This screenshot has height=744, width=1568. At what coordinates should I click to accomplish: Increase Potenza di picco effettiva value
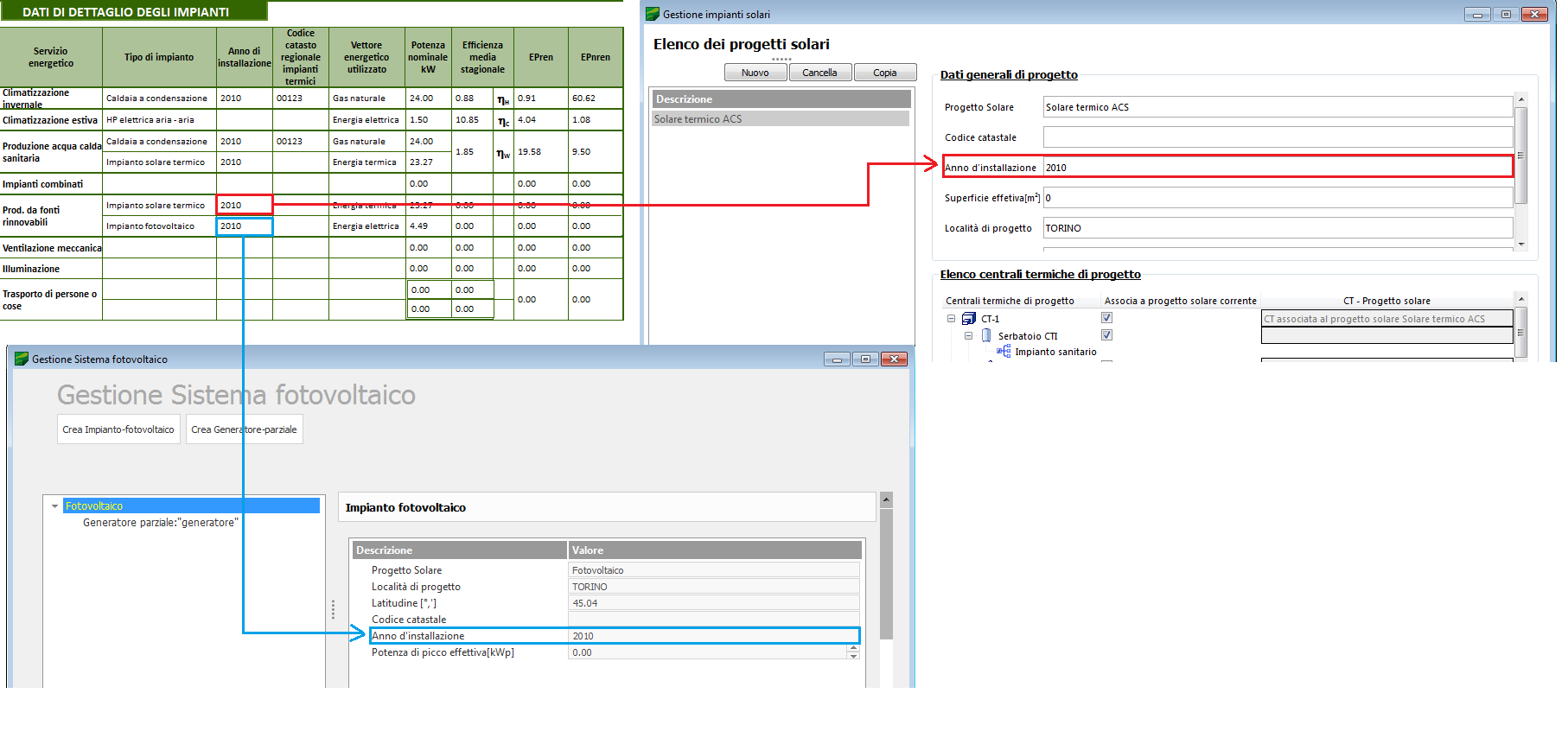click(x=853, y=649)
